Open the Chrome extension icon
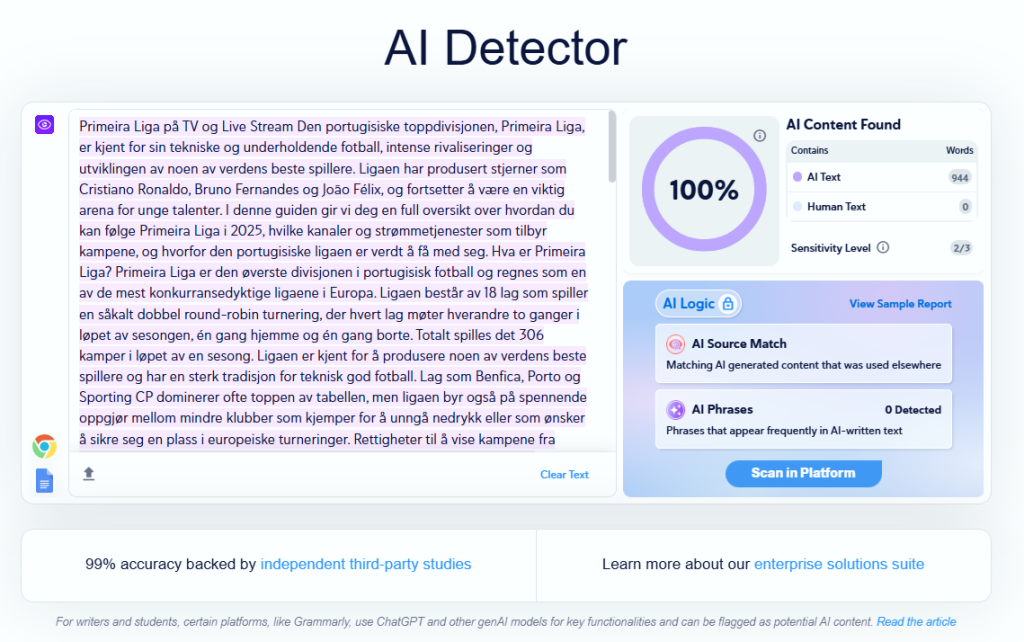 pos(44,446)
